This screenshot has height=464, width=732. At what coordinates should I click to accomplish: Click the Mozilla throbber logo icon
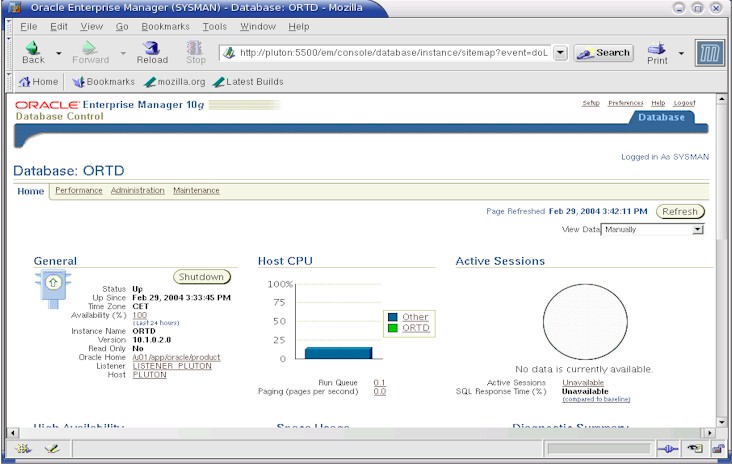click(710, 53)
